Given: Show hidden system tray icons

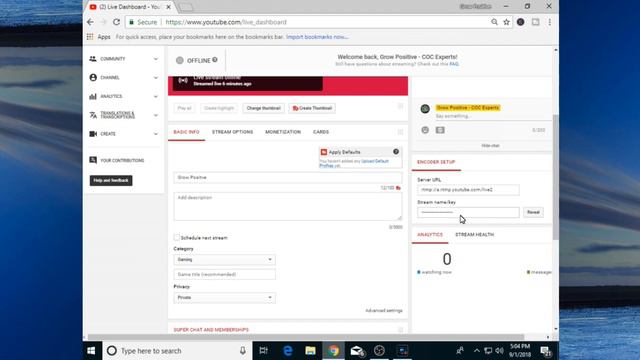Looking at the screenshot, I should [476, 351].
